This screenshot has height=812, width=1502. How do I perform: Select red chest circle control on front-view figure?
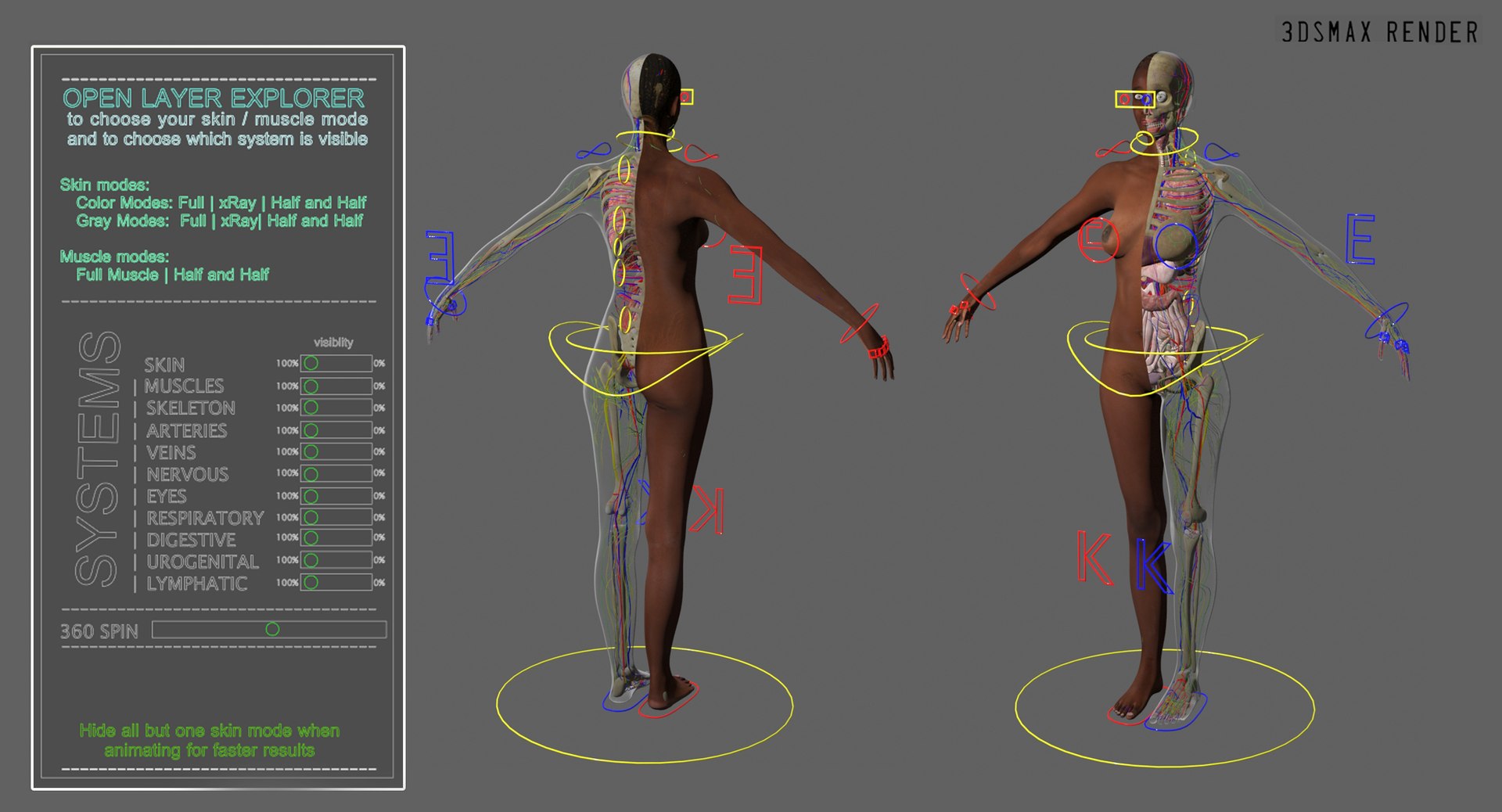pyautogui.click(x=1098, y=239)
